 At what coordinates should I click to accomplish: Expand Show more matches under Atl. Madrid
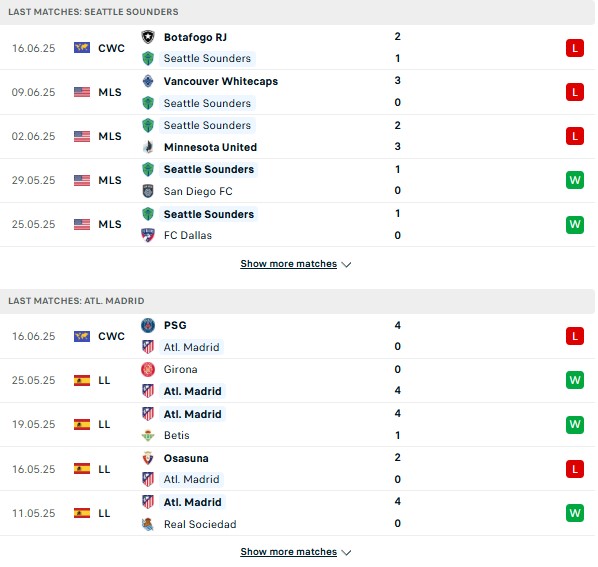click(x=289, y=552)
